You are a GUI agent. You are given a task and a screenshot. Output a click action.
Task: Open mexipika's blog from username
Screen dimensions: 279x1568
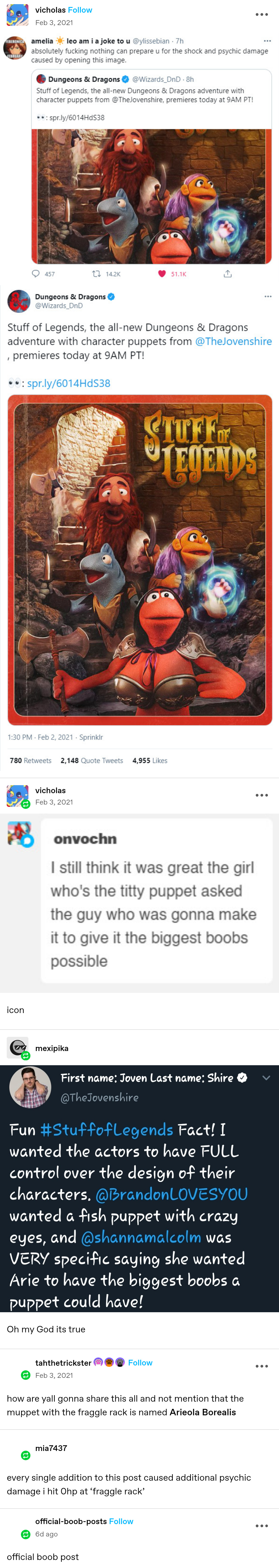(x=52, y=1048)
